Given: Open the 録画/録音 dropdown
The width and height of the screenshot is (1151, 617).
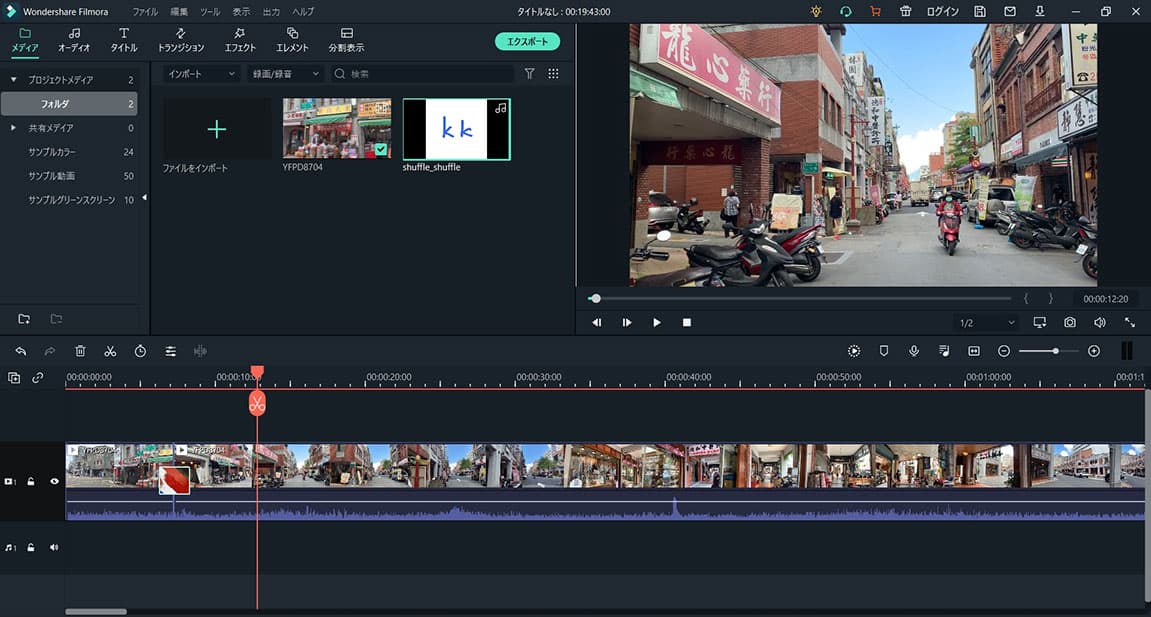Looking at the screenshot, I should 286,74.
